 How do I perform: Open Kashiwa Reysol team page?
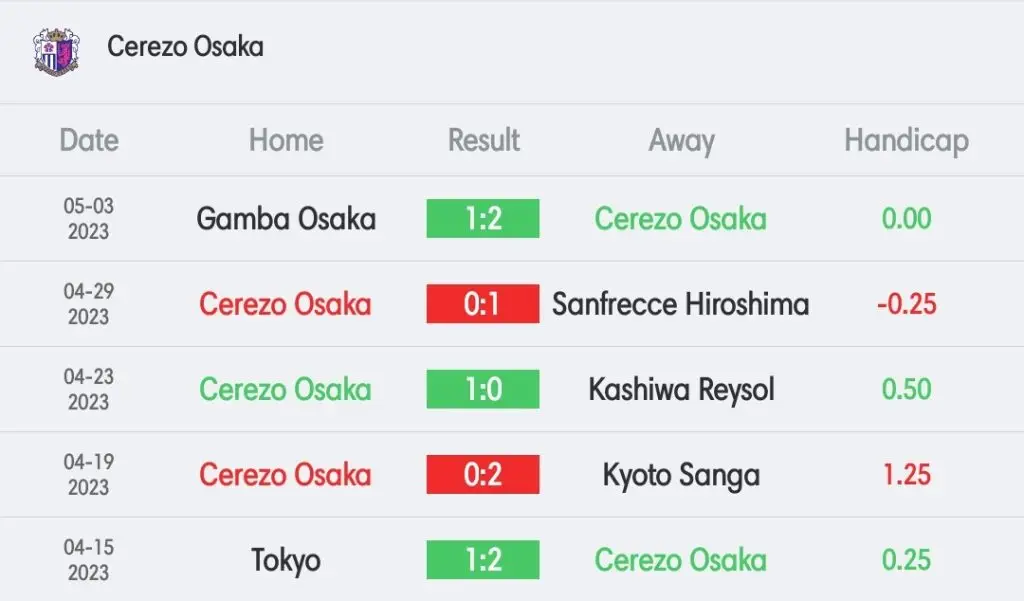click(681, 390)
